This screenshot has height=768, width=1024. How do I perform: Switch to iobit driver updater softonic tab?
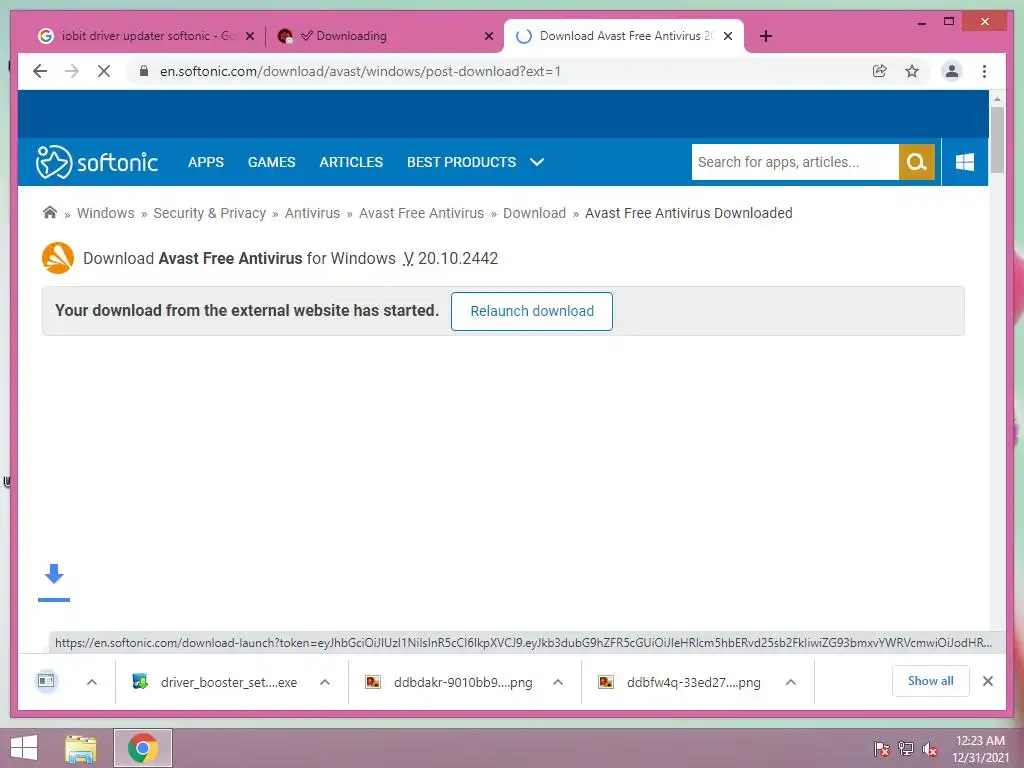[145, 36]
